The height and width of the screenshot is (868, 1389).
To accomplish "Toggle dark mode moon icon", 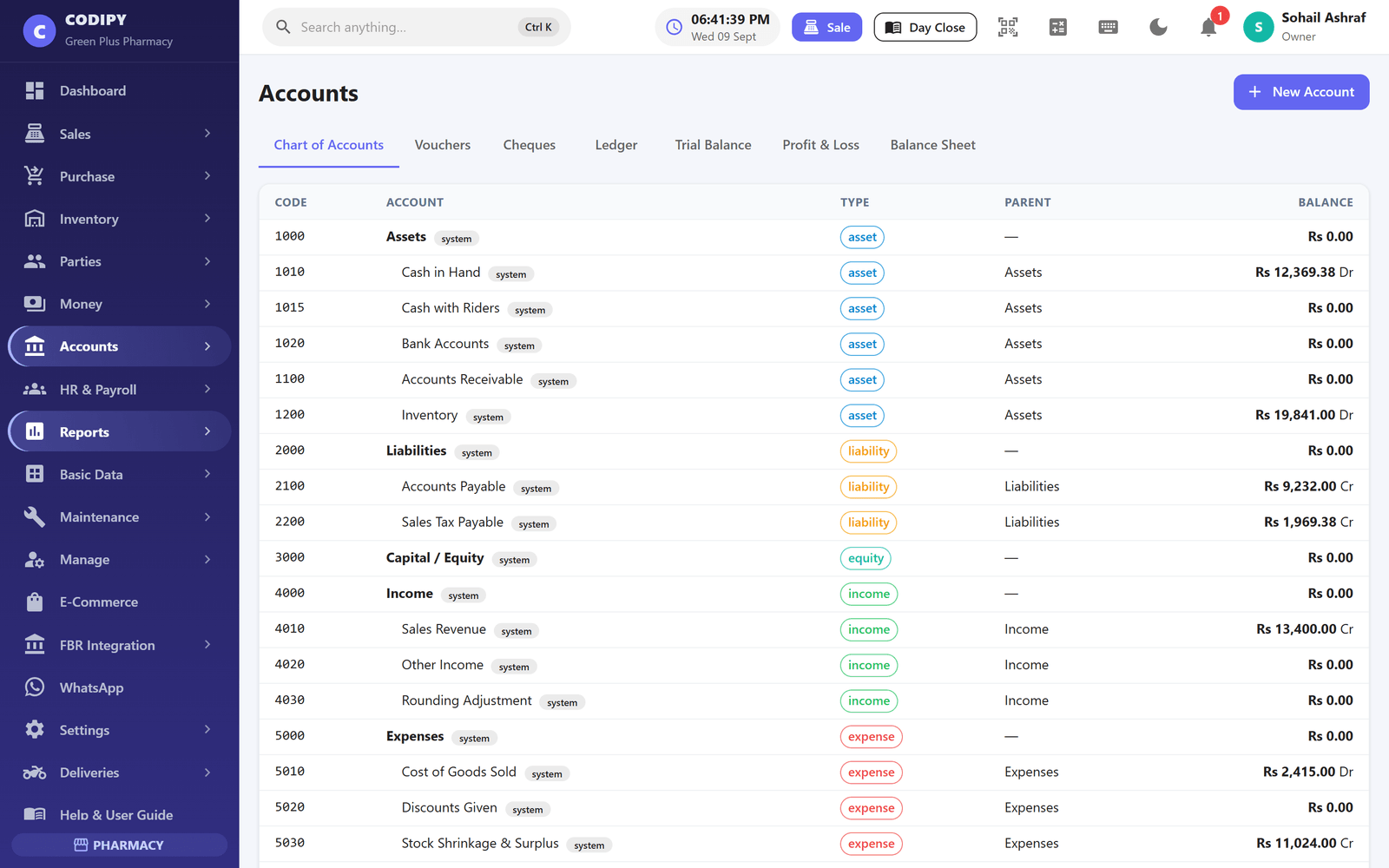I will tap(1158, 27).
